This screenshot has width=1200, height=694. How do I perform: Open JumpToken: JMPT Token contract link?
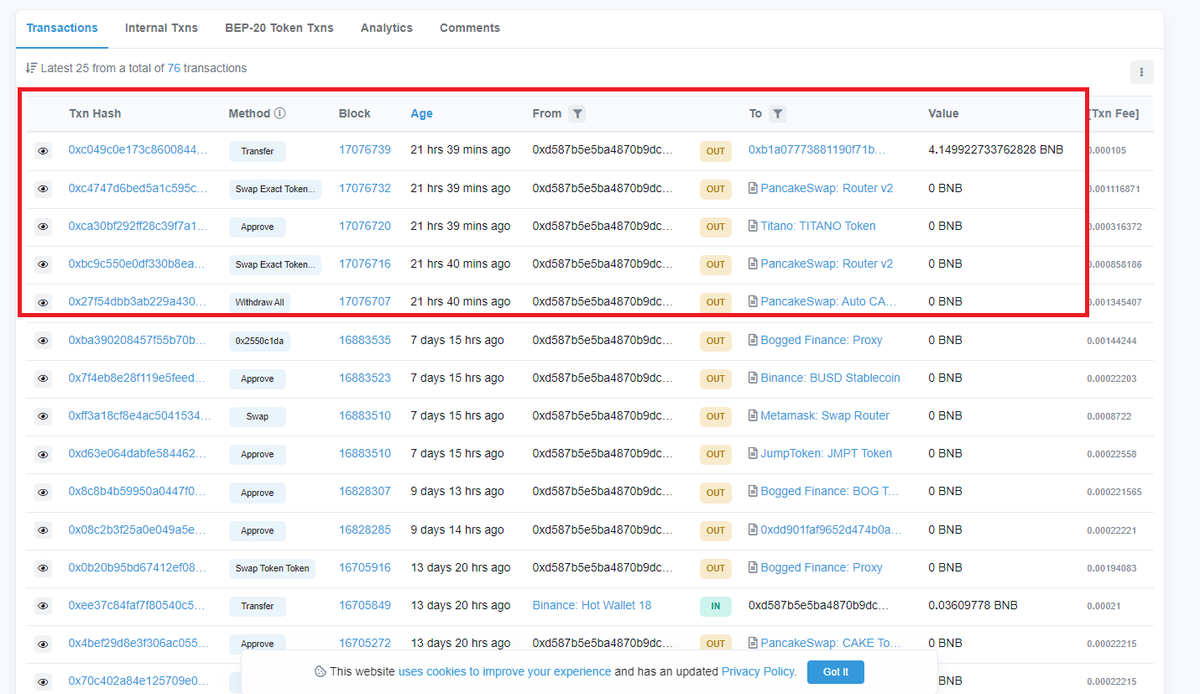click(x=826, y=454)
